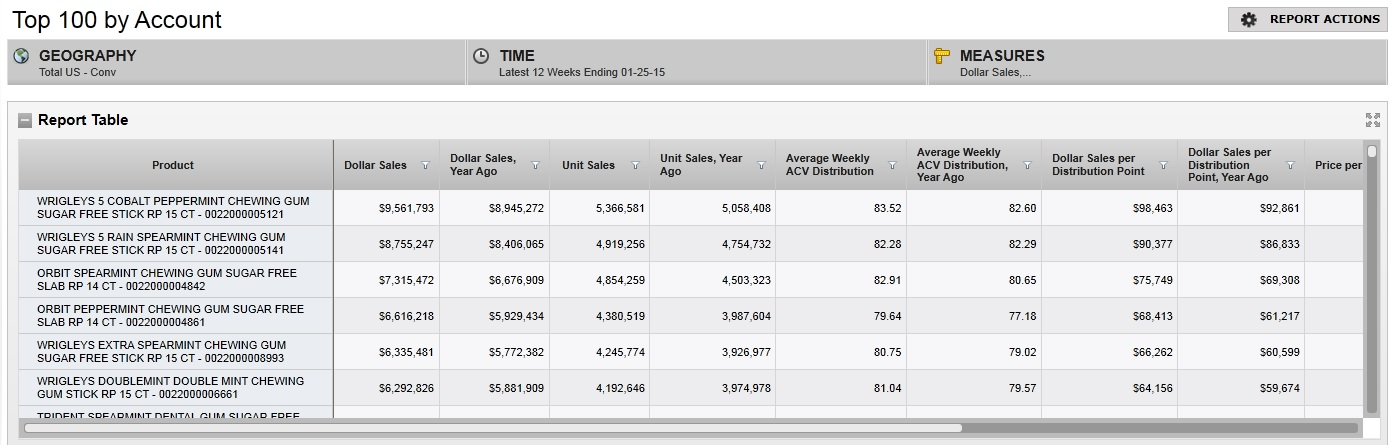Open Dollar Sales per Distribution Point filter
This screenshot has height=445, width=1399.
point(1162,166)
